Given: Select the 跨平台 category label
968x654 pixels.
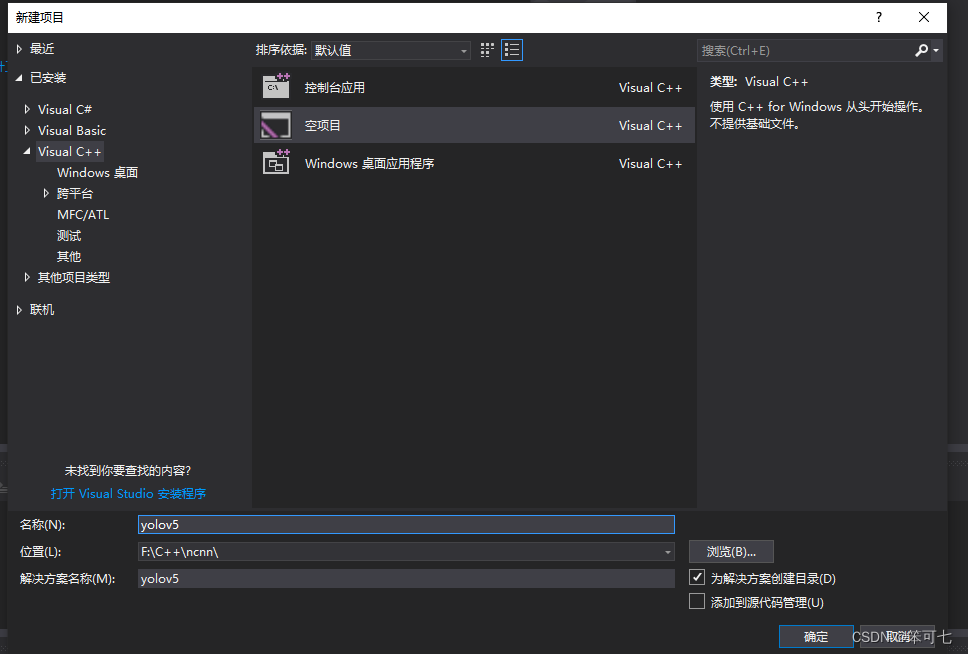Looking at the screenshot, I should [x=75, y=193].
